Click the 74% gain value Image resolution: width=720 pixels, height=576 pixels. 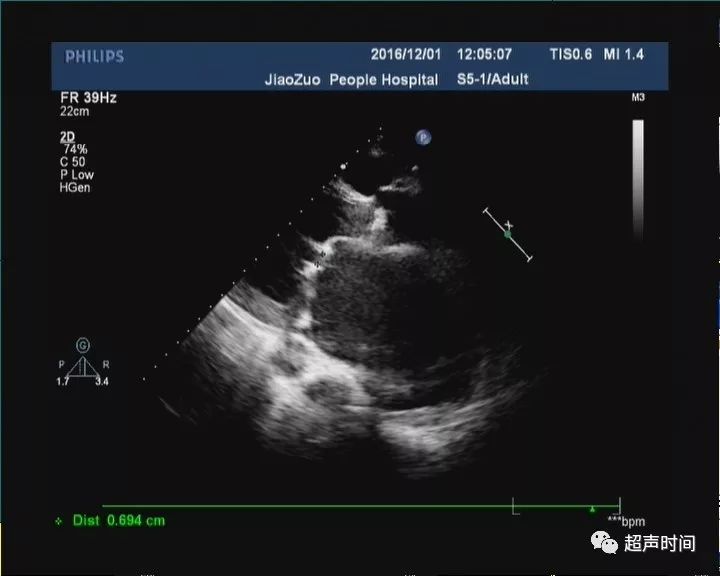(x=75, y=149)
